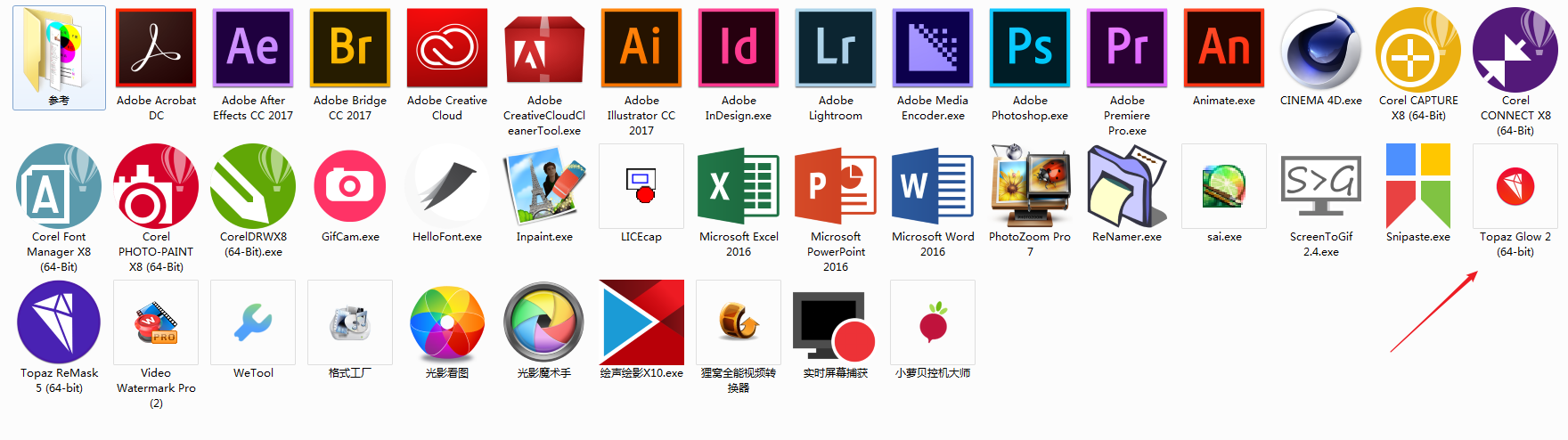Click the 'Adobe Lightroom' name label
This screenshot has height=440, width=1568.
pyautogui.click(x=836, y=108)
